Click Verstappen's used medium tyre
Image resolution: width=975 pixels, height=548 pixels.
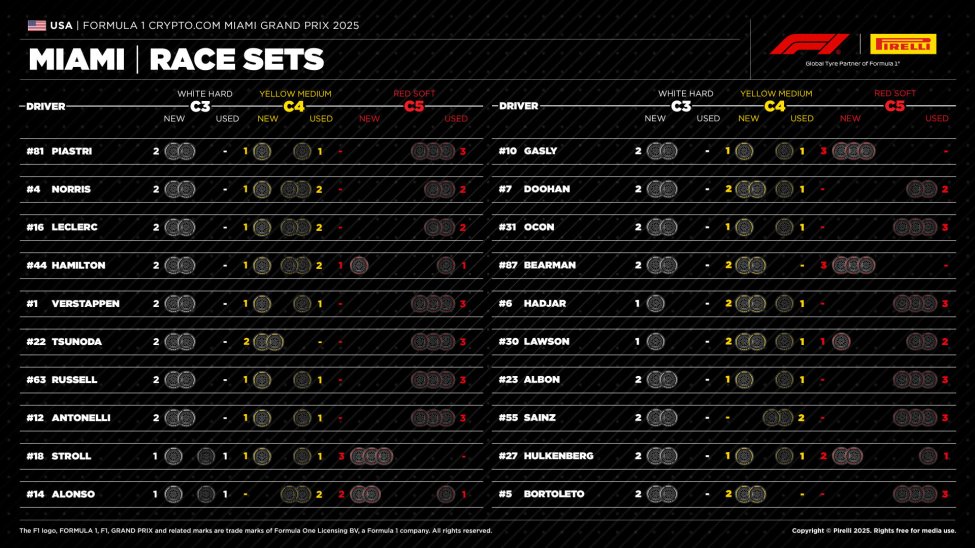click(302, 303)
